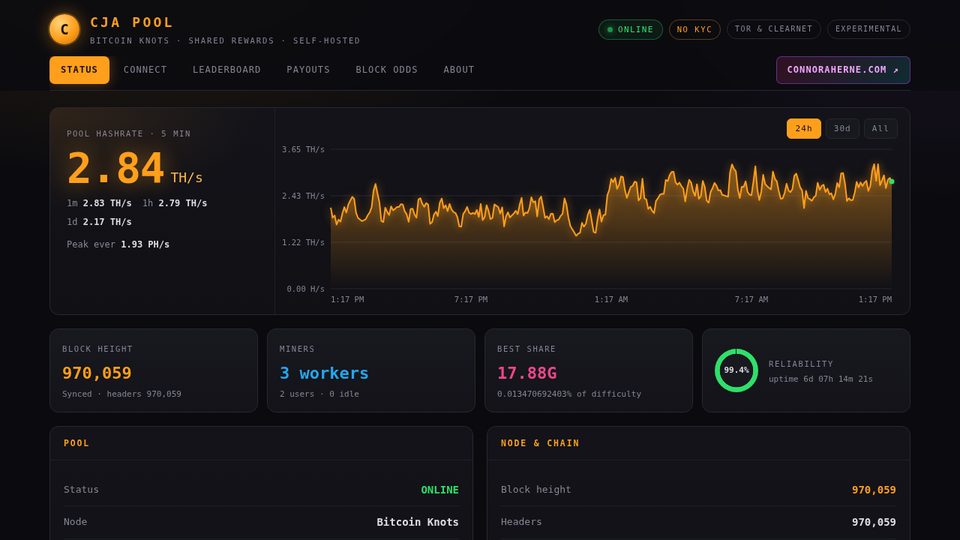
Task: Click the 1h 2.79 TH/s reading
Action: click(174, 203)
